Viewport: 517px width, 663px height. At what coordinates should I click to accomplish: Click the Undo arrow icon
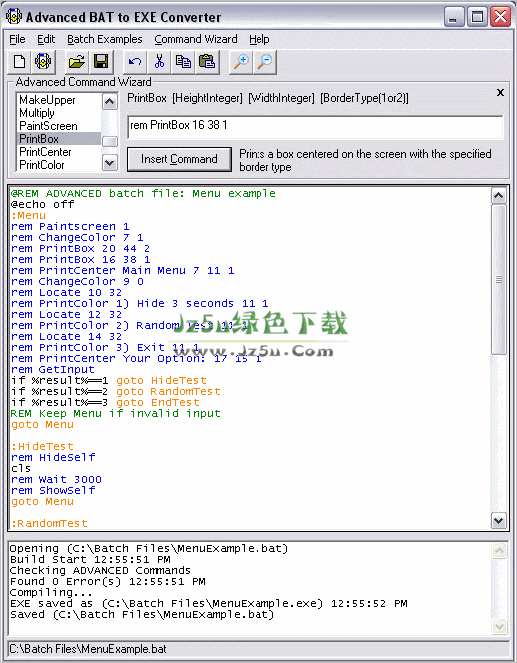coord(135,62)
